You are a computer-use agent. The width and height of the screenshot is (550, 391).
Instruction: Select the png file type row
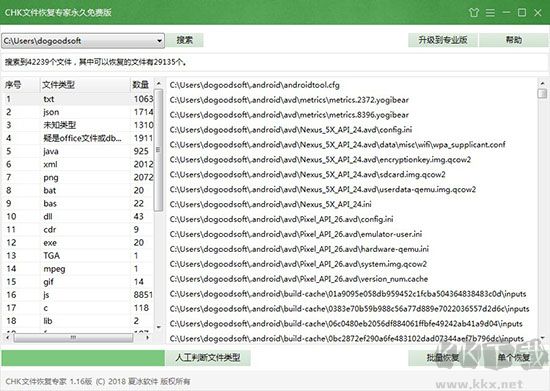pyautogui.click(x=78, y=177)
